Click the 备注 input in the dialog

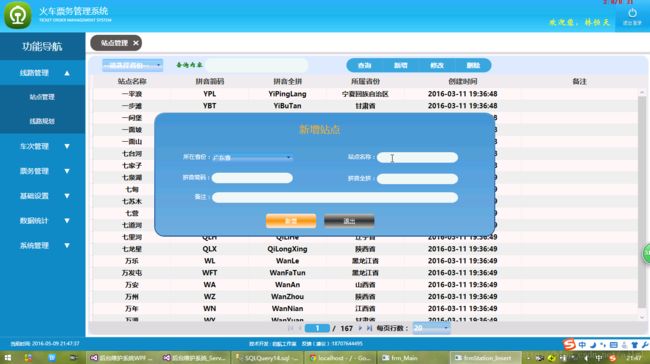point(335,197)
